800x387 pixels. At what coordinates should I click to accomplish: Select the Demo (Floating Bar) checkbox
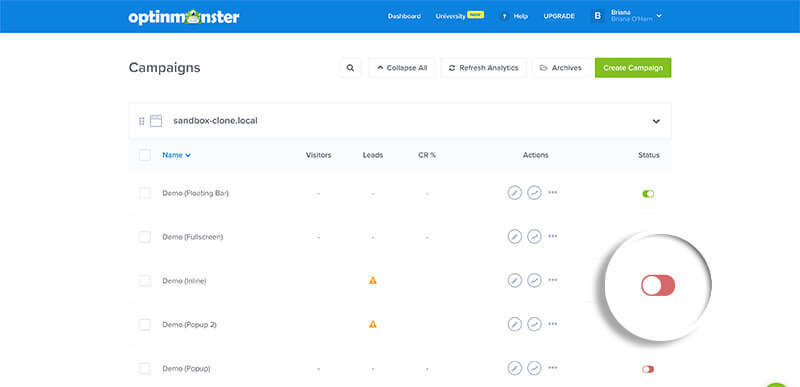145,193
